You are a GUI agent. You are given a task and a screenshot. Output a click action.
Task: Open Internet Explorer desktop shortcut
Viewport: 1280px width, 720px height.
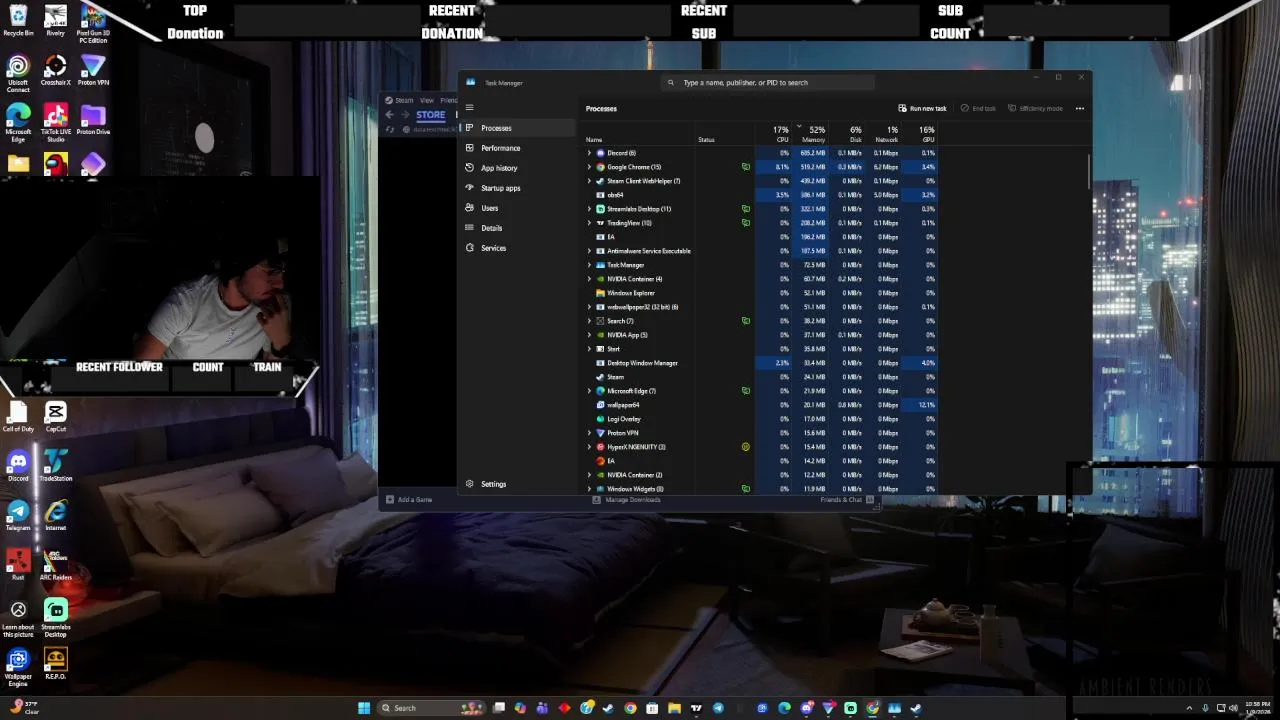[x=55, y=515]
